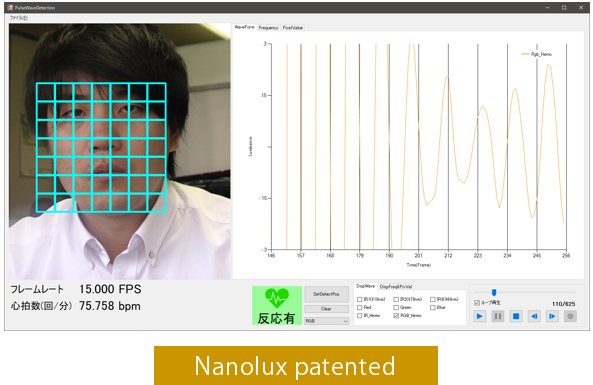Viewport: 593px width, 385px height.
Task: Open the file menu in menu bar
Action: pyautogui.click(x=19, y=18)
